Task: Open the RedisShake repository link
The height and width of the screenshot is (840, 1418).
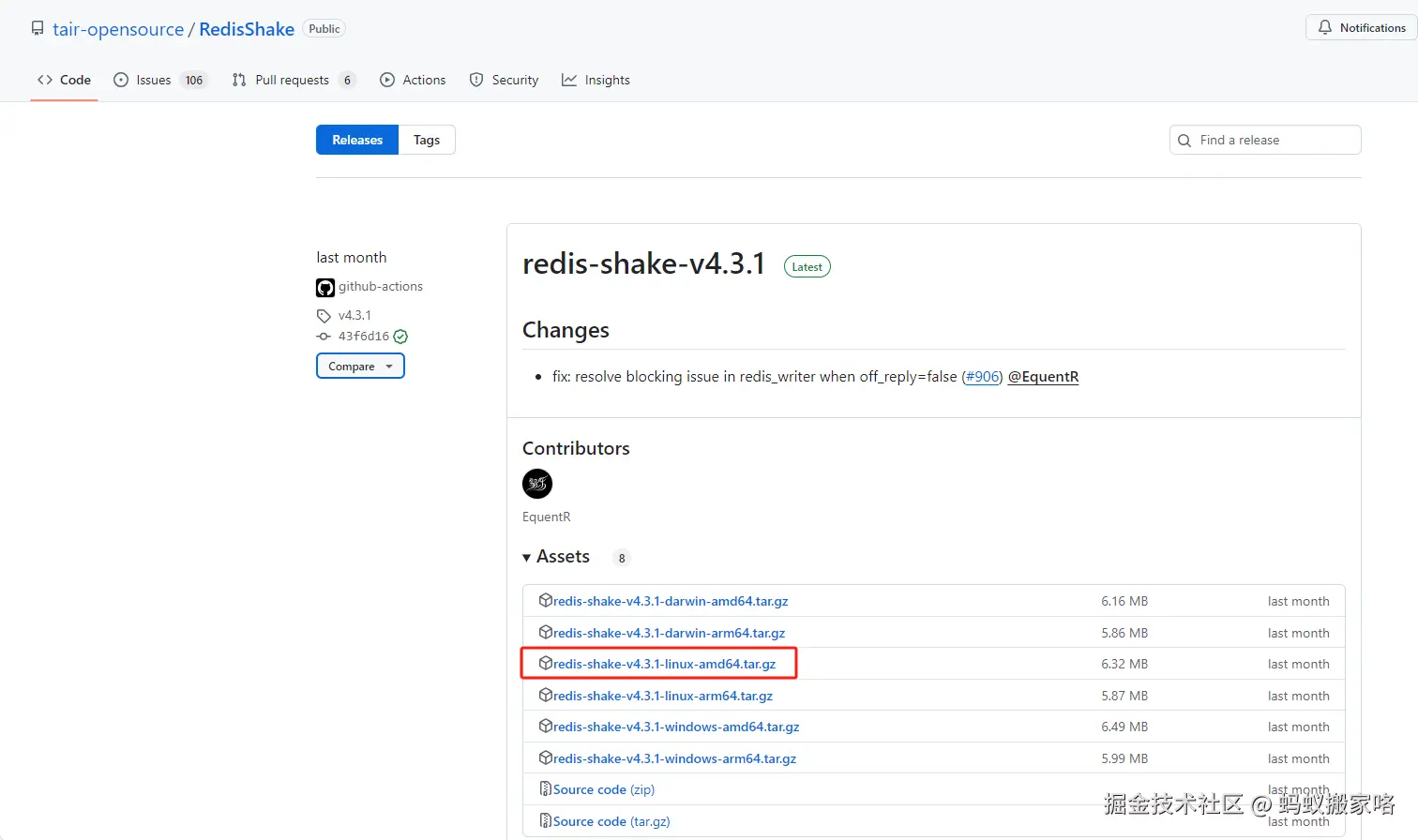Action: 247,29
